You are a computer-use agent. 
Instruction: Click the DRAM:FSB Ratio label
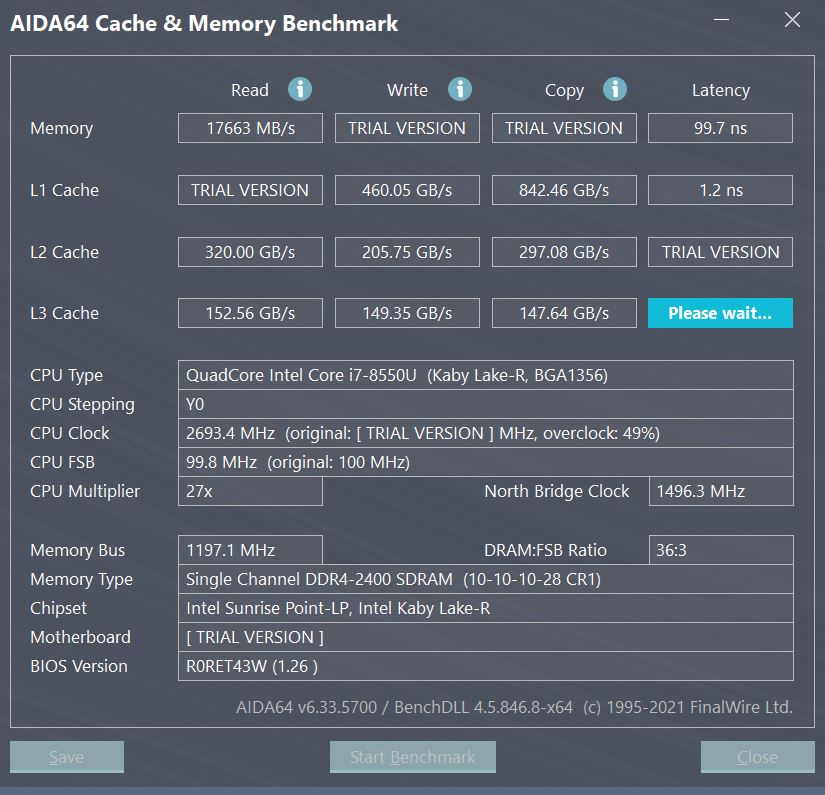click(x=545, y=550)
